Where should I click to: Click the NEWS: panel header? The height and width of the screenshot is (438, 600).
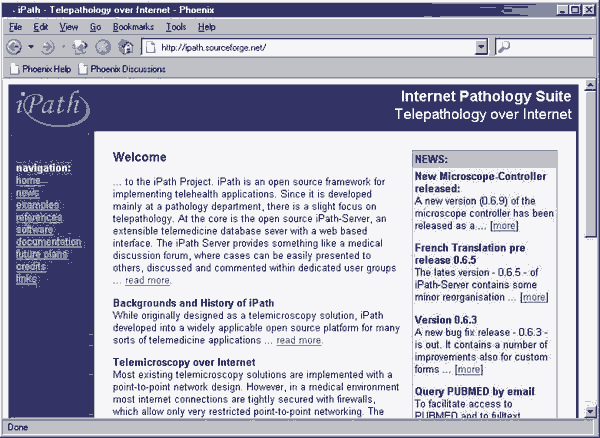point(485,159)
